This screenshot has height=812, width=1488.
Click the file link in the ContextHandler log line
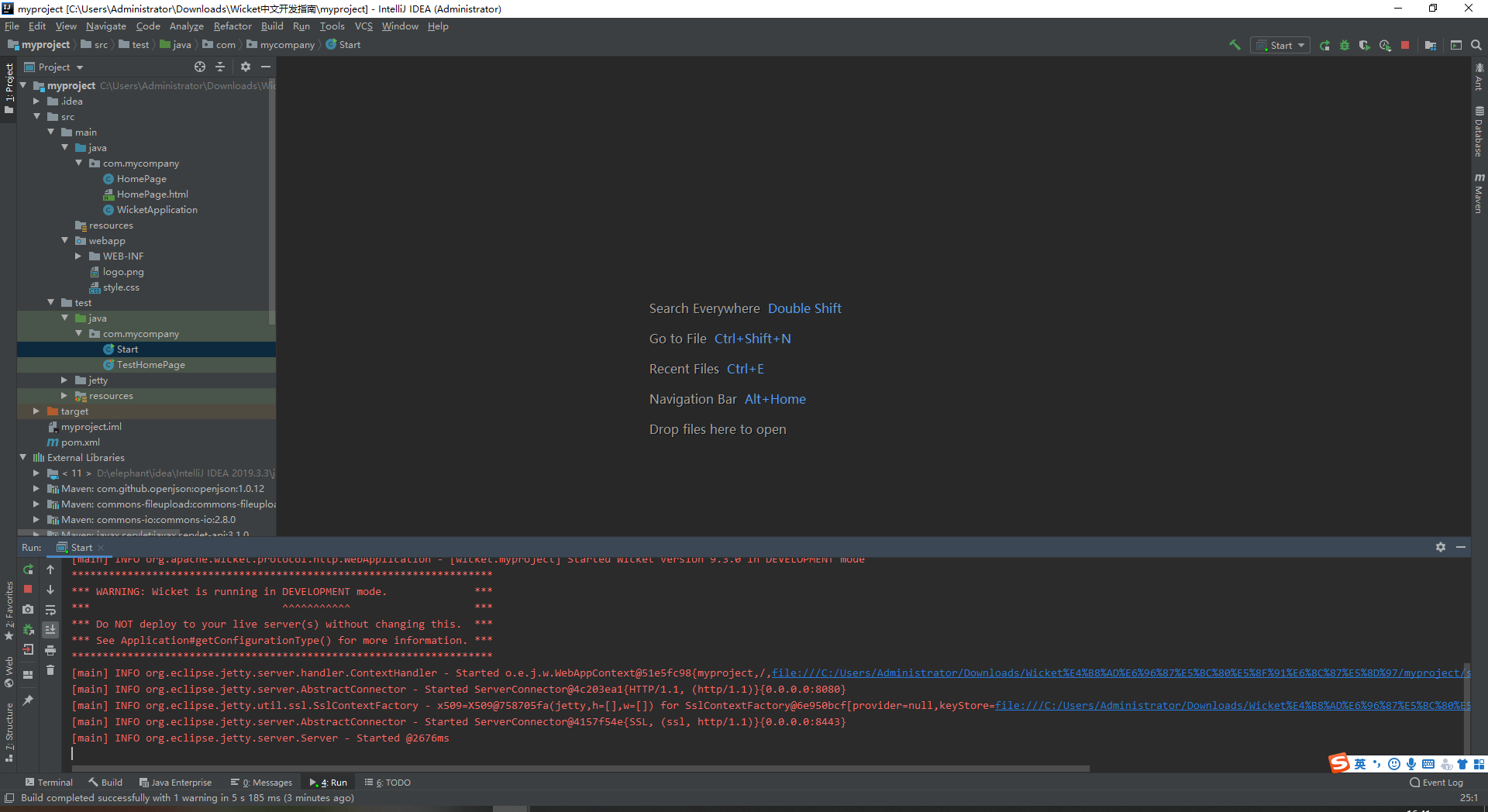[1120, 673]
